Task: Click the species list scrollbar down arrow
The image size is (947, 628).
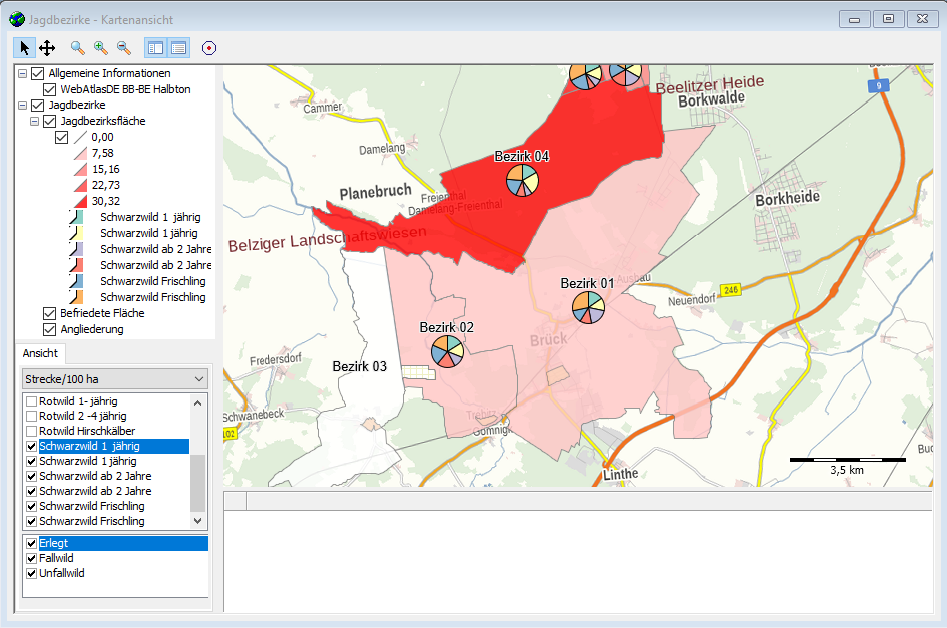Action: 197,521
